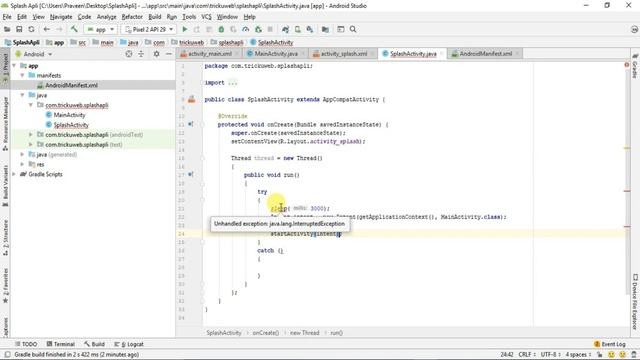Select SplashActivity in project tree

(x=71, y=125)
